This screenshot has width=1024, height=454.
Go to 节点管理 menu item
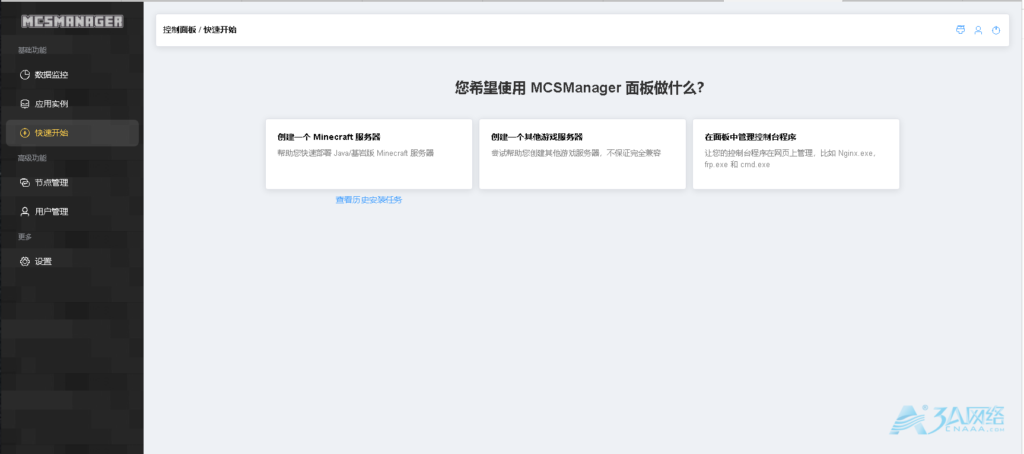(72, 183)
